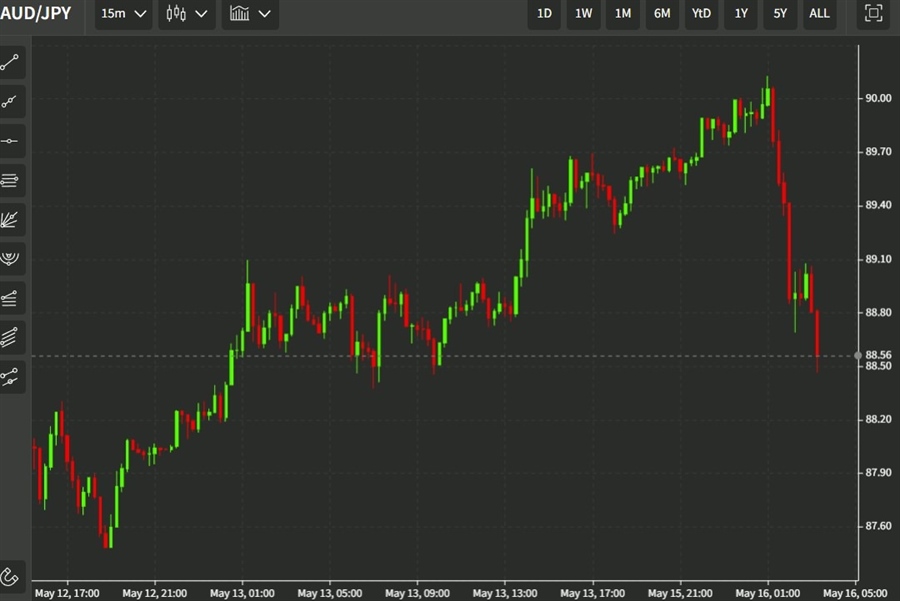The width and height of the screenshot is (900, 601).
Task: Toggle the magnet snap mode
Action: 12,576
